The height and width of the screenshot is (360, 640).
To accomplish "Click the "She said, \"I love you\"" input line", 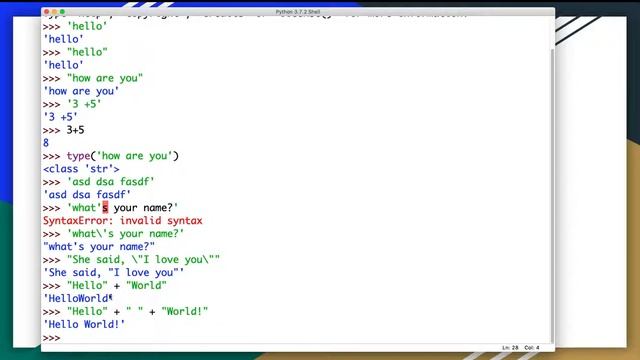I will click(x=143, y=260).
